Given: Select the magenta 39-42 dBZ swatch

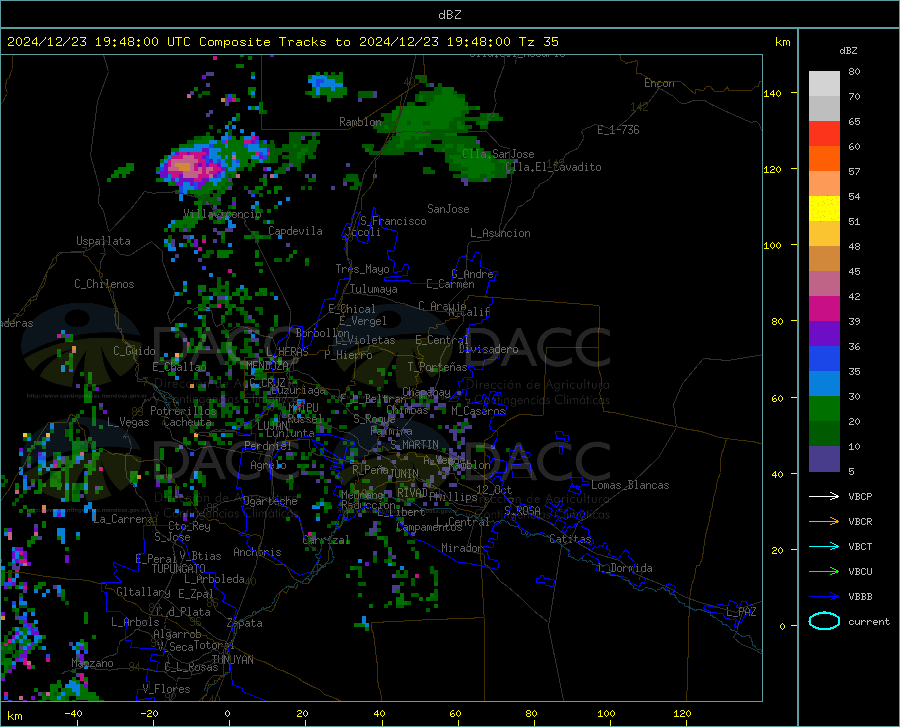Looking at the screenshot, I should (x=824, y=309).
